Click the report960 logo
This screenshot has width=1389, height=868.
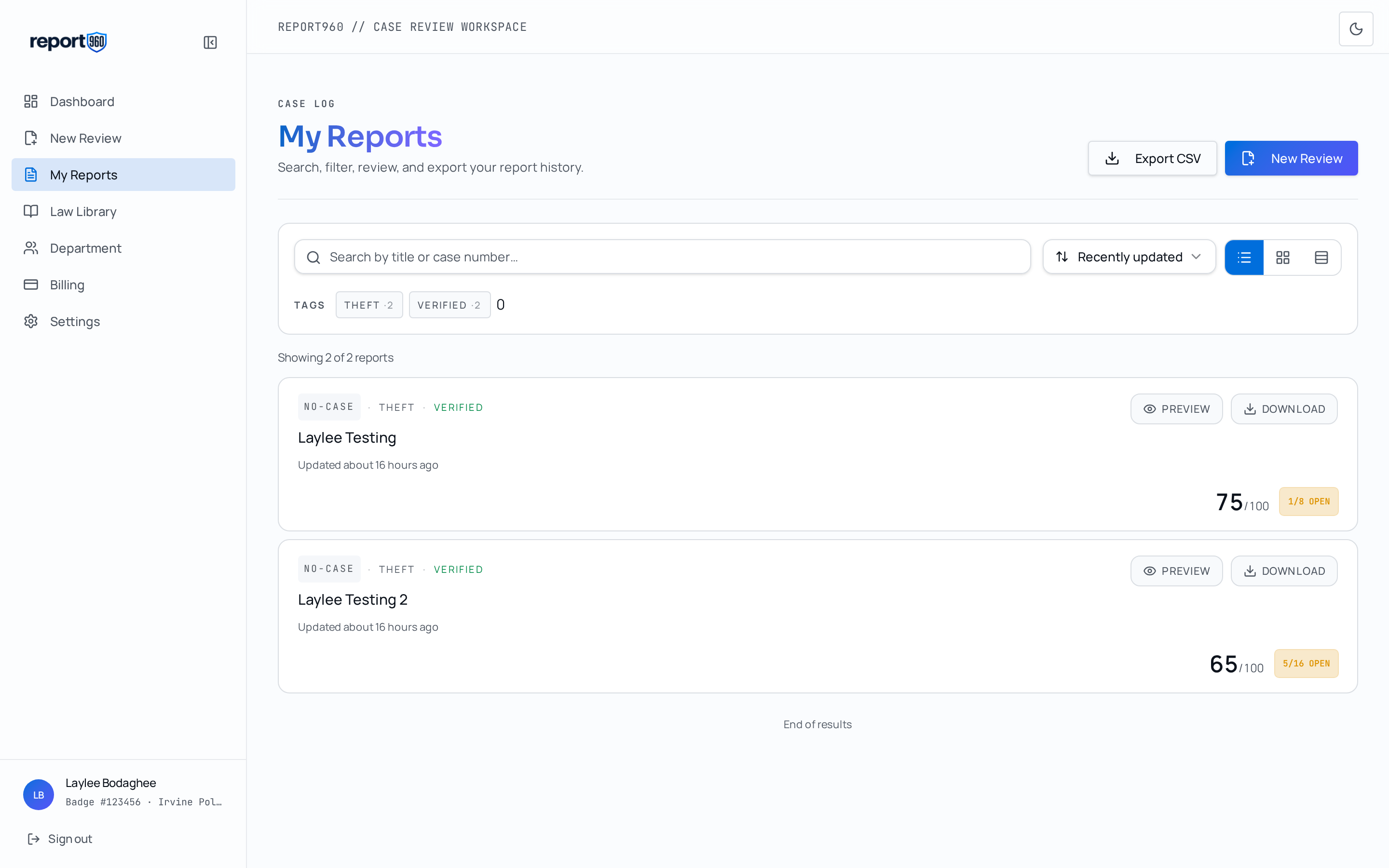[68, 42]
